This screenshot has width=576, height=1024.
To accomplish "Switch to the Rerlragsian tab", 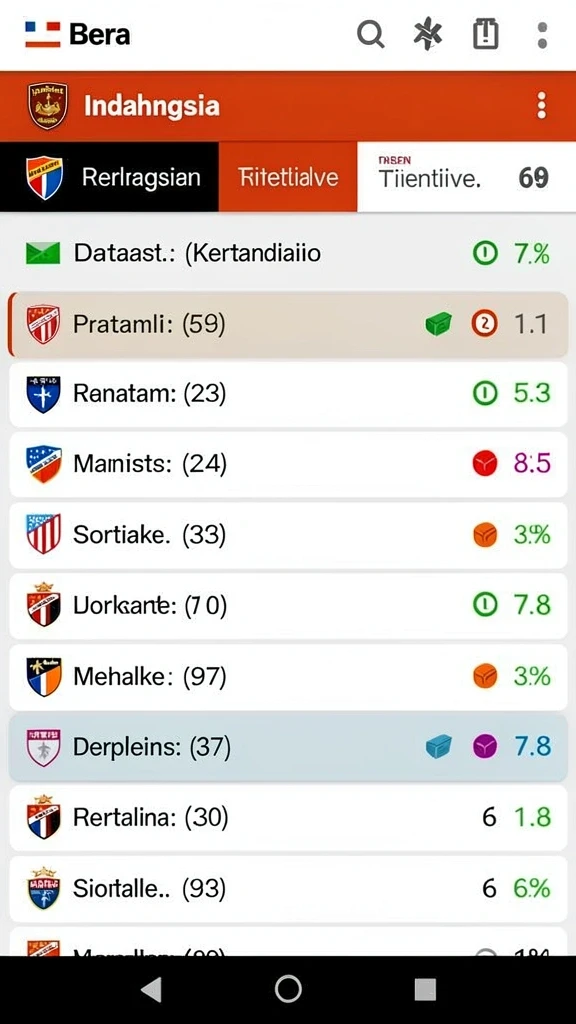I will pos(109,177).
